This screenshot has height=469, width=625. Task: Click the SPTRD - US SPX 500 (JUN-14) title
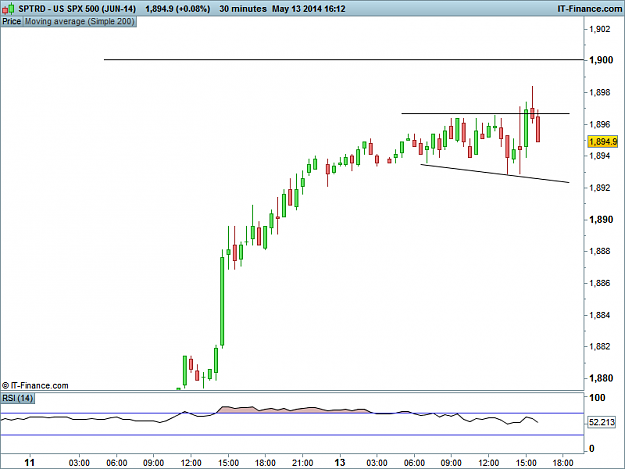coord(77,8)
